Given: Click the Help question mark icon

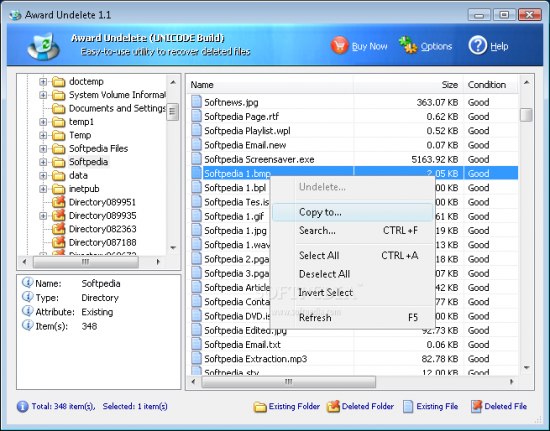Looking at the screenshot, I should coord(478,45).
